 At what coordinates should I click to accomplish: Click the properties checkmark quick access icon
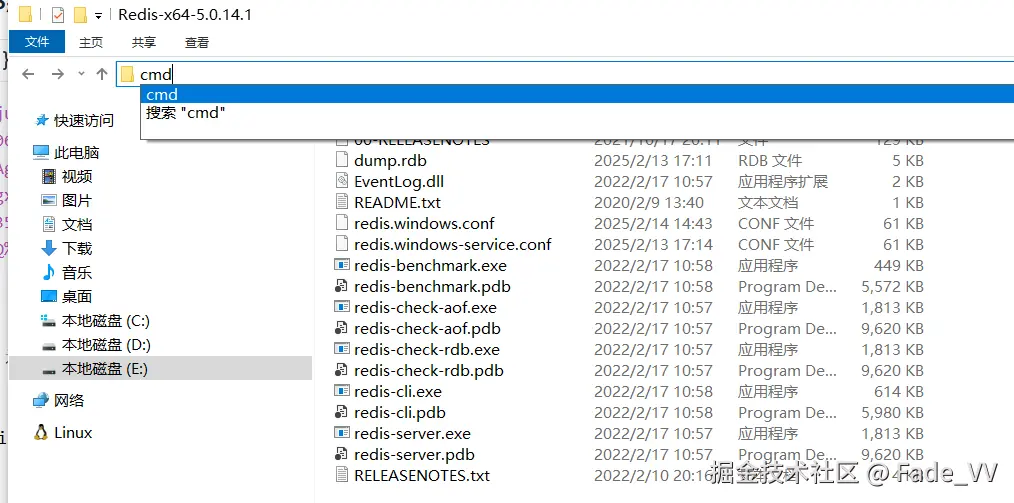(x=58, y=15)
